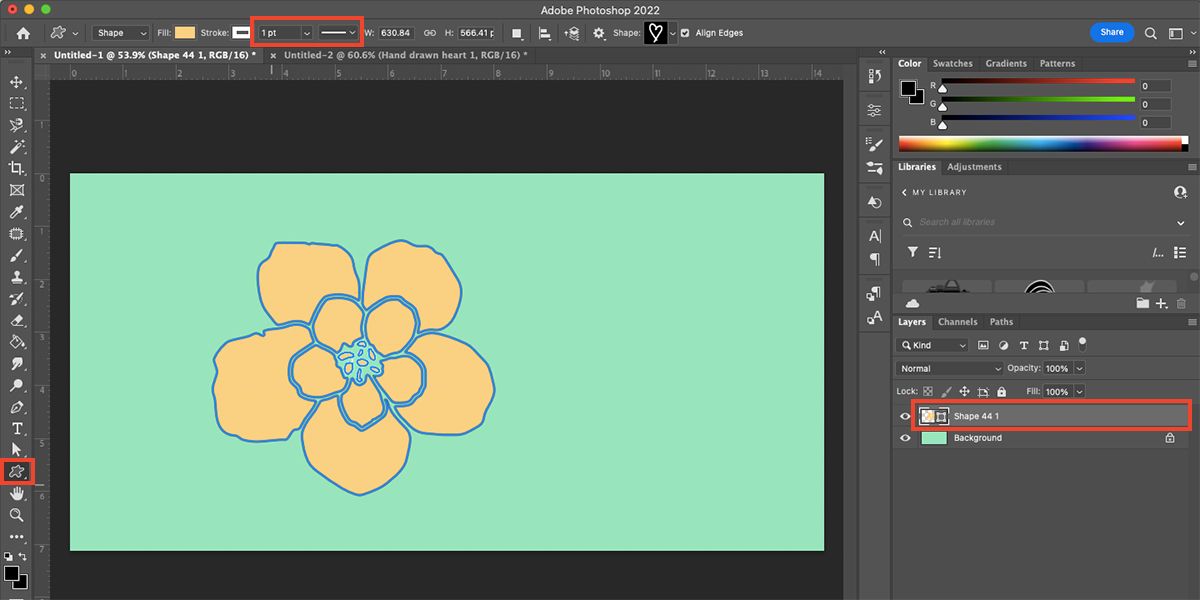Open the tool mode Shape dropdown
The image size is (1200, 600).
coord(120,32)
